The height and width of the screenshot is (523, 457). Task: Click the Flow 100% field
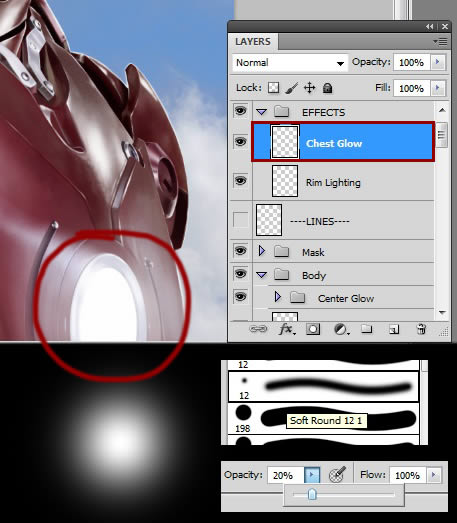point(408,475)
